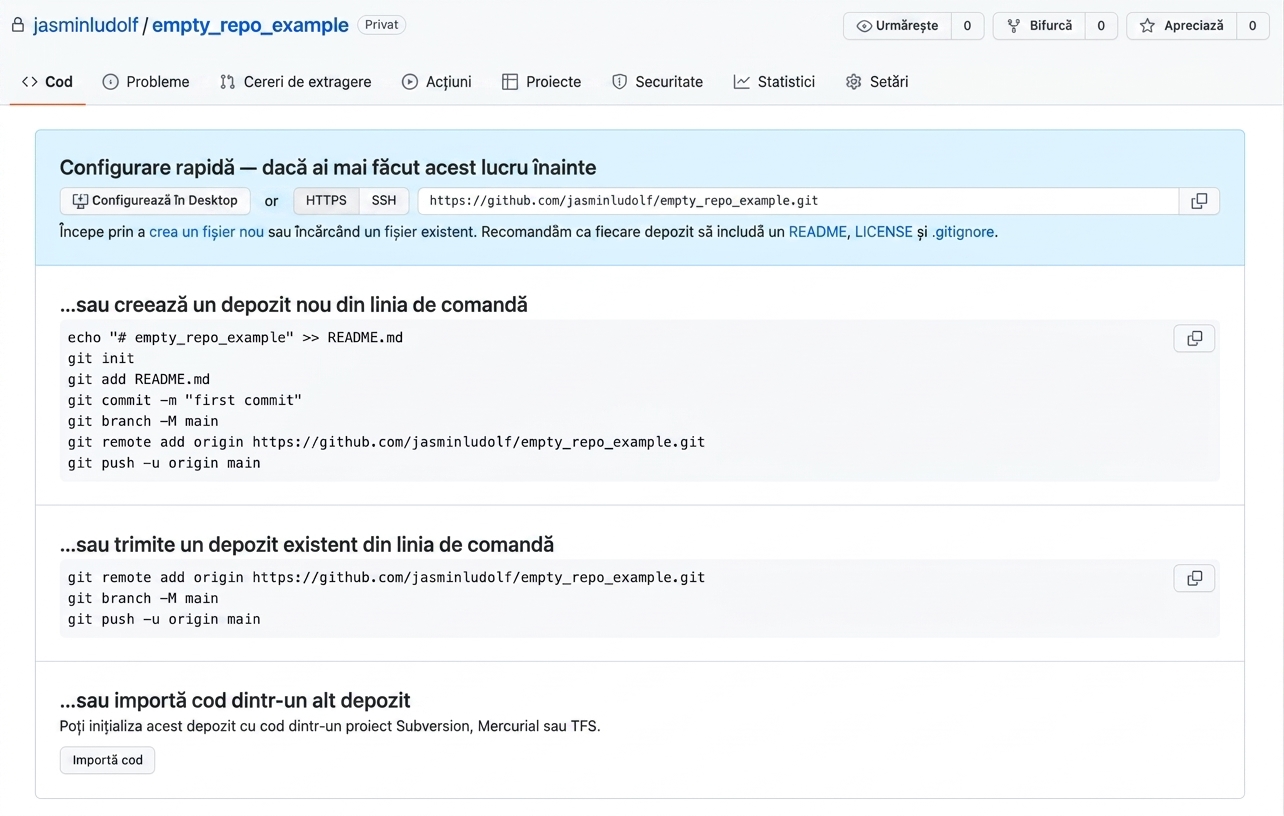
Task: Switch to the Statistici tab
Action: (774, 82)
